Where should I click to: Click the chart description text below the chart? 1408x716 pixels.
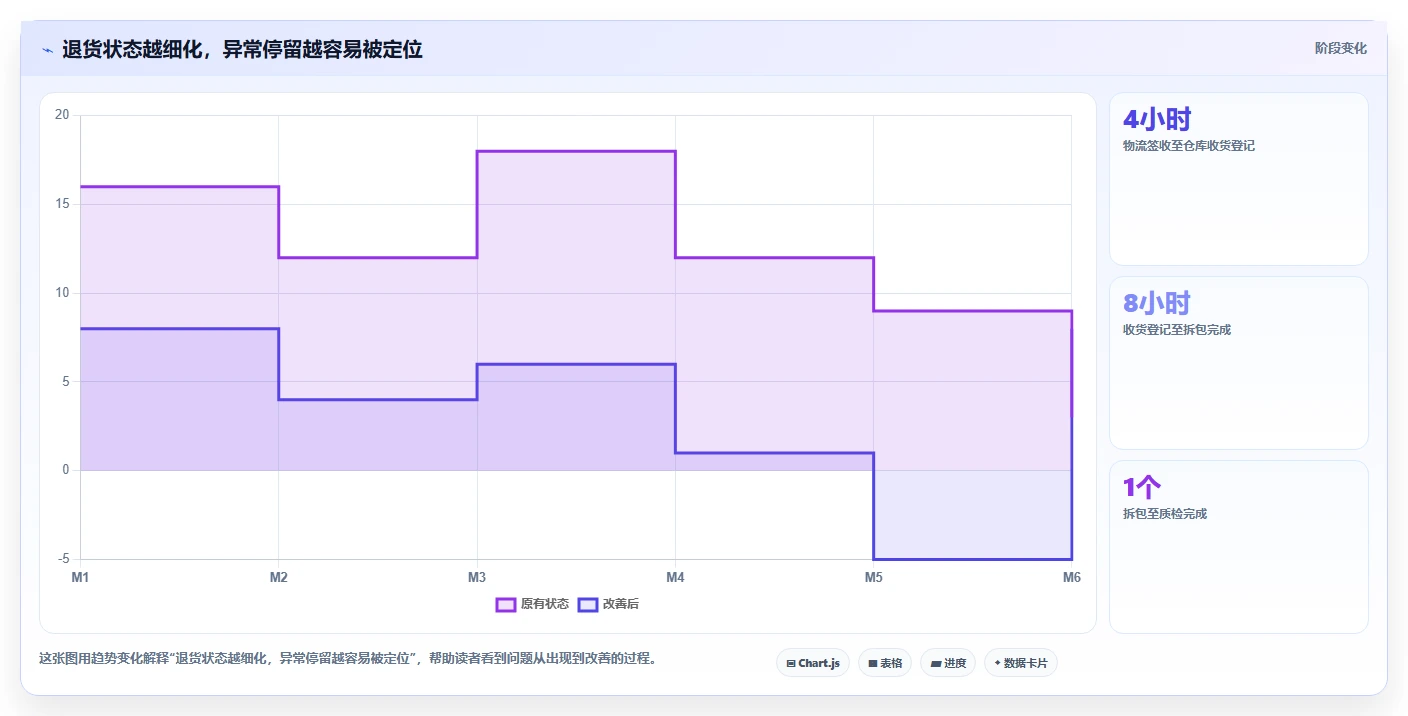tap(348, 659)
